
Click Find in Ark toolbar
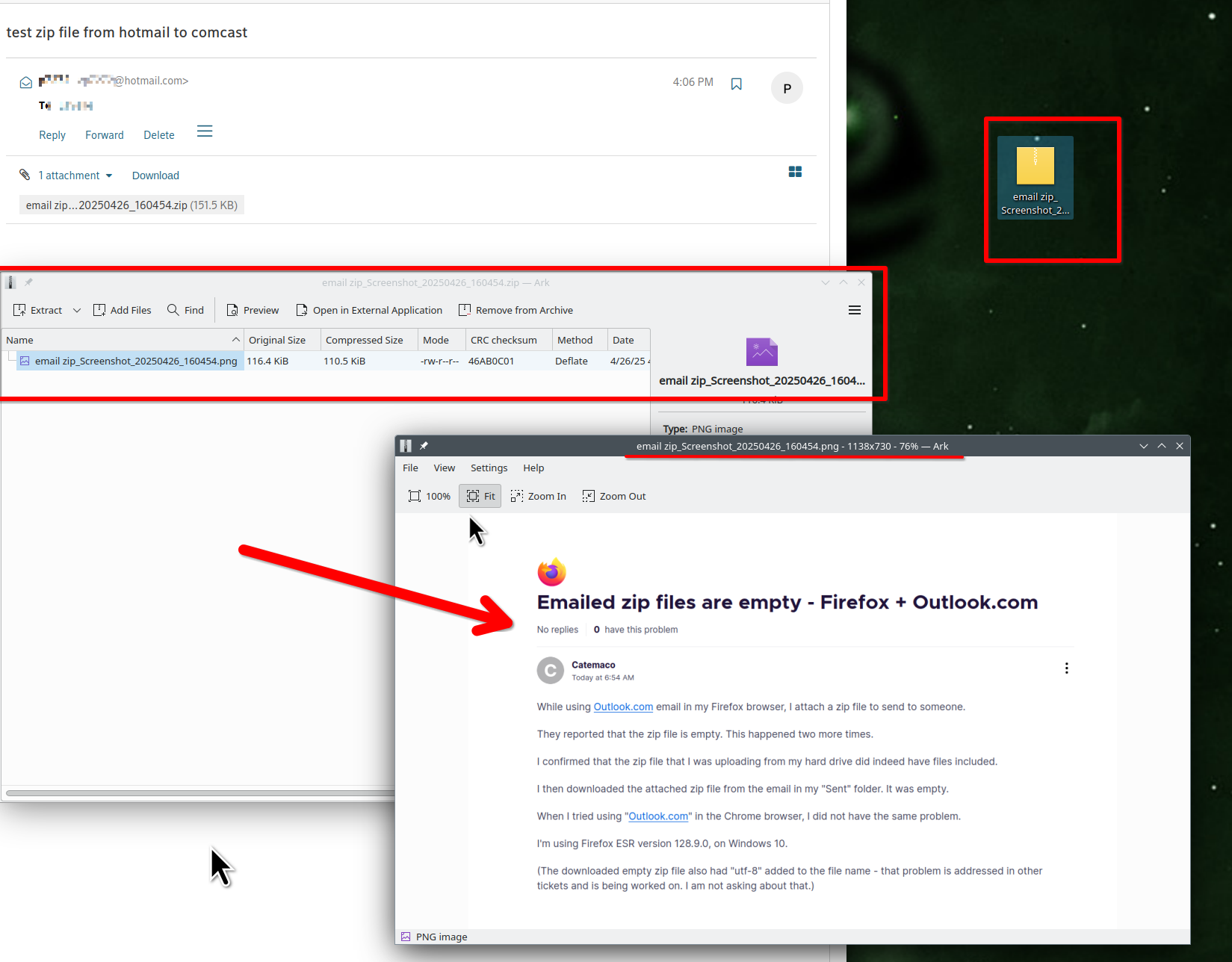coord(185,310)
